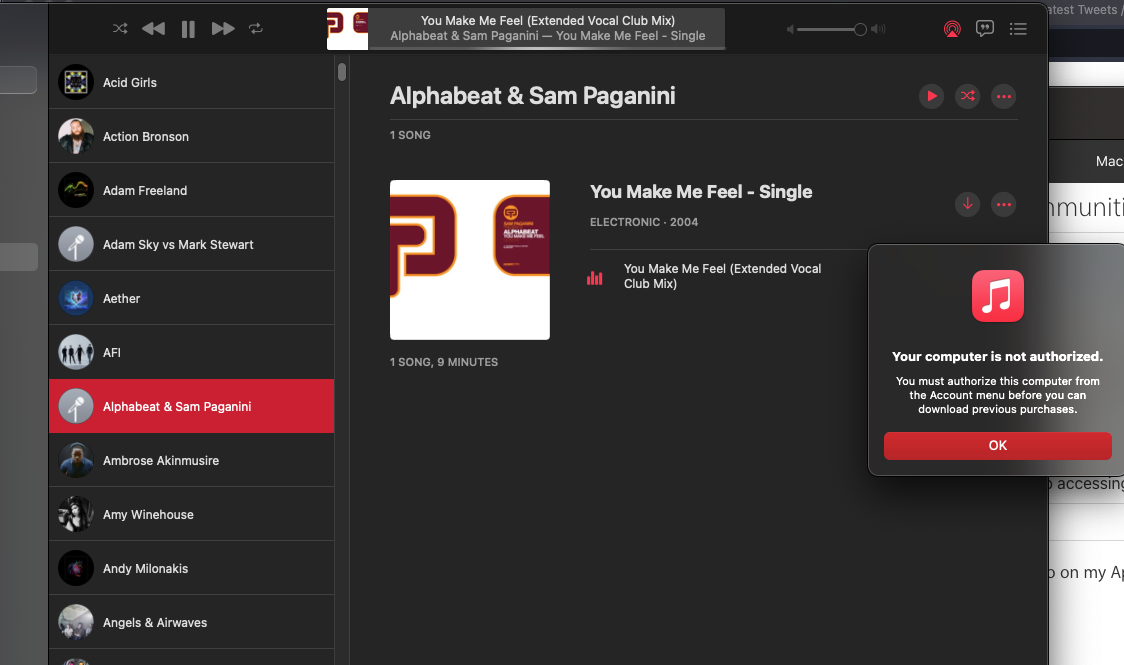Download the You Make Me Feel single
The image size is (1124, 665).
tap(967, 204)
